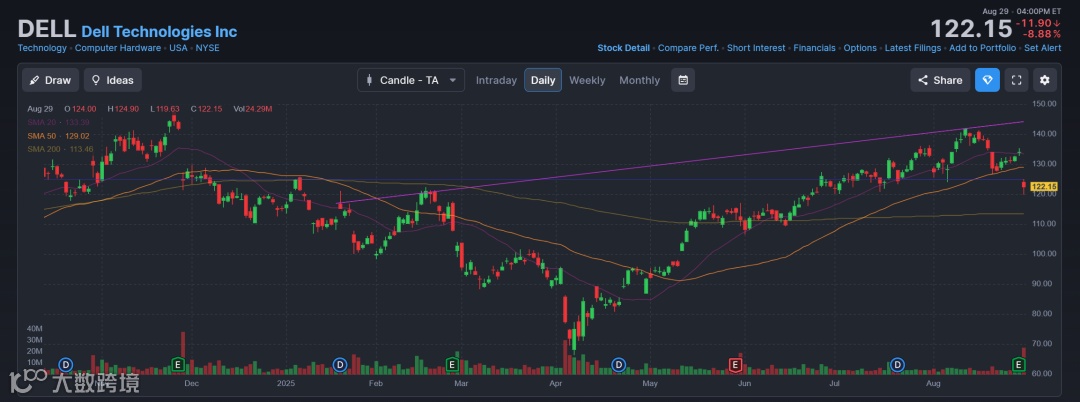The image size is (1080, 402).
Task: Open the calendar date range picker
Action: [683, 80]
